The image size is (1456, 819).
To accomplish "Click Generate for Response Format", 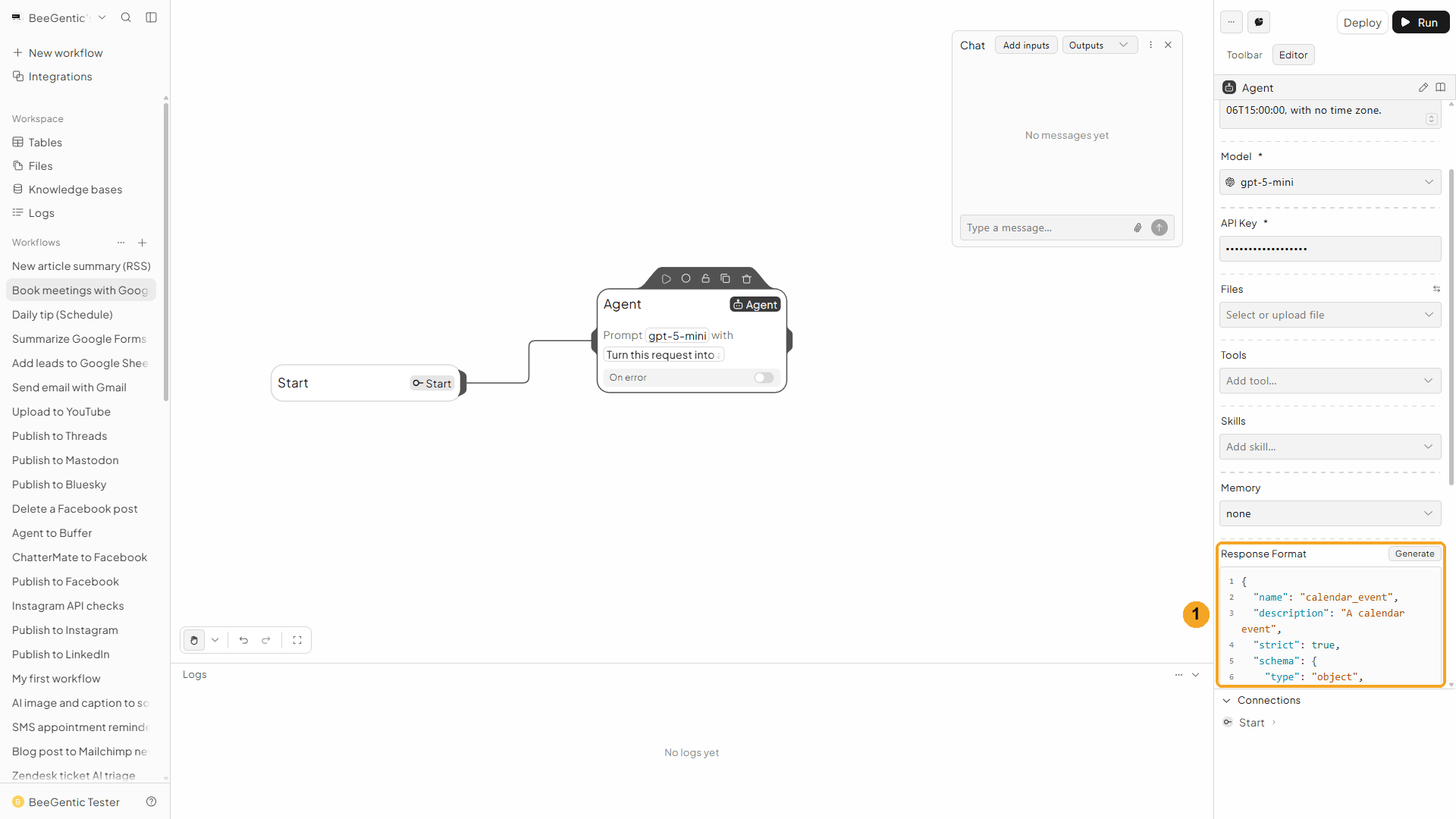I will (1414, 554).
